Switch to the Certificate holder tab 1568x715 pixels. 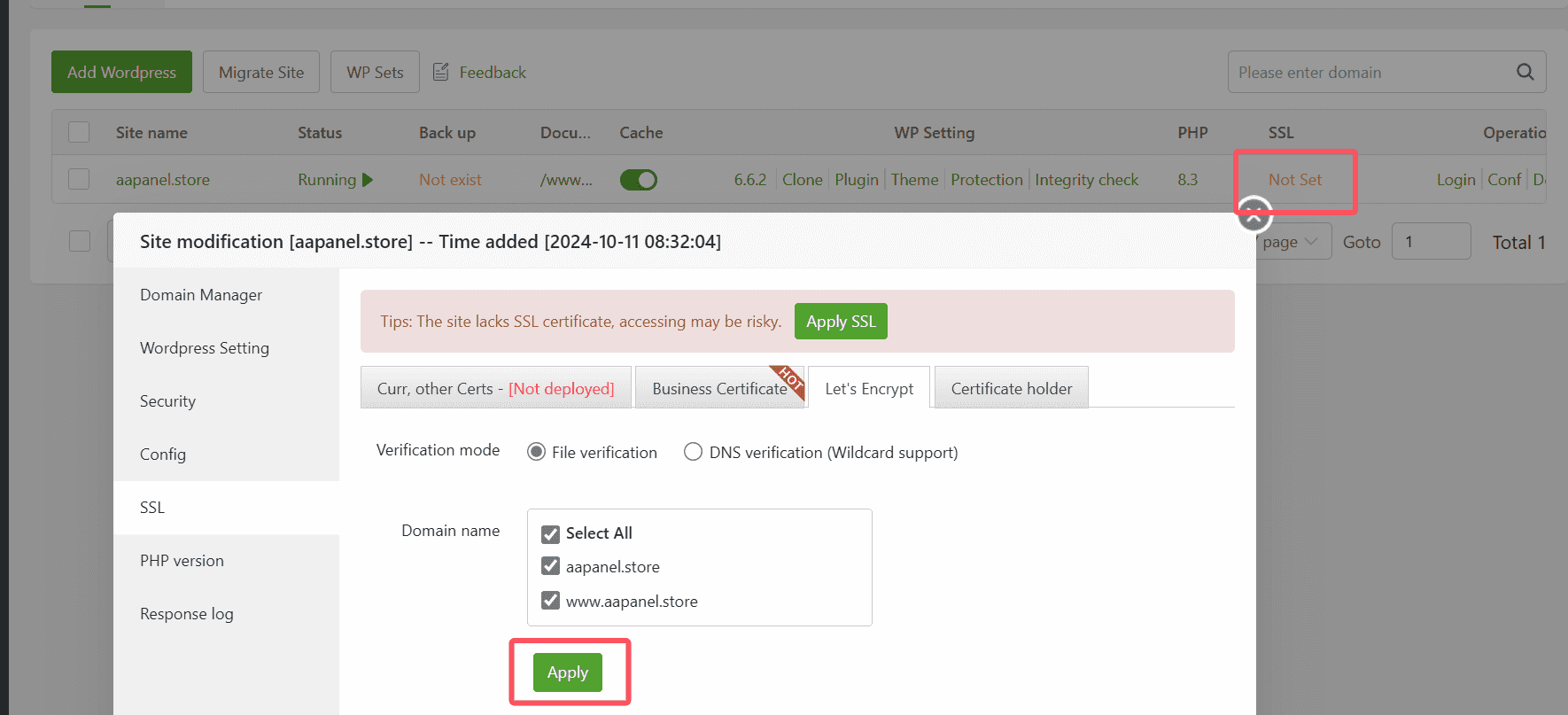[1012, 388]
